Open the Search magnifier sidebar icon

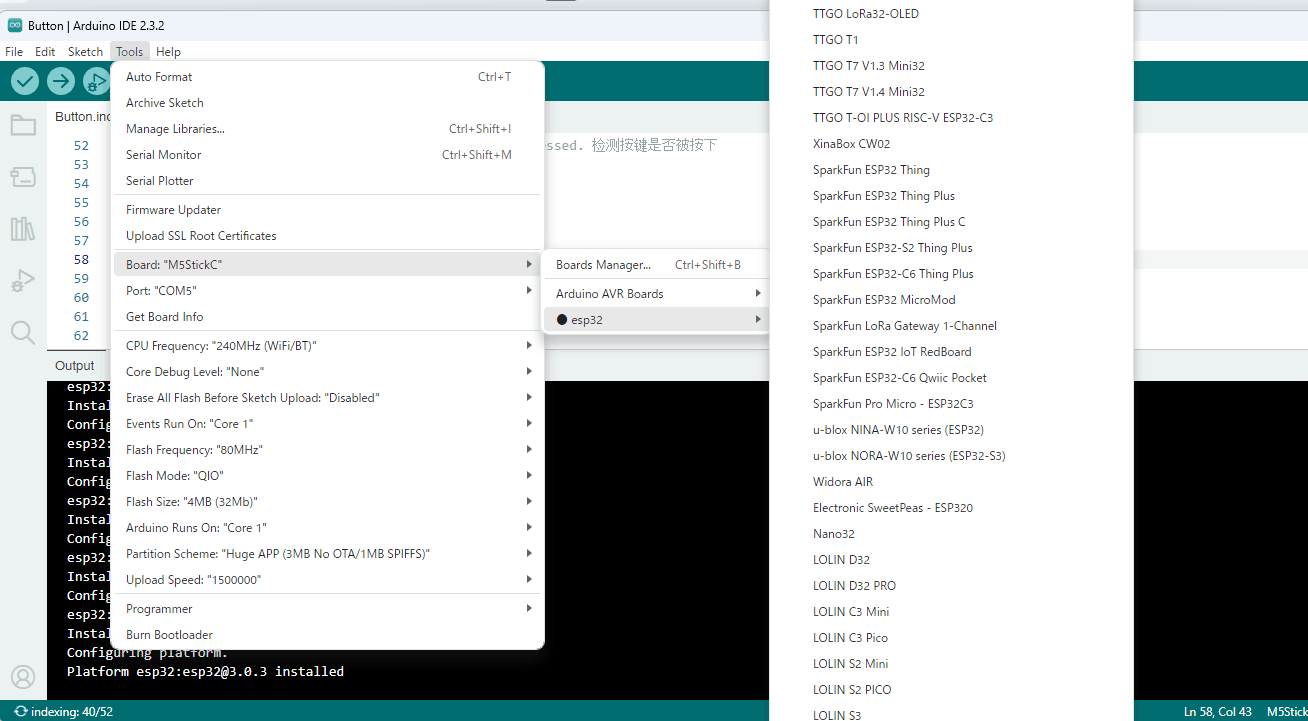pos(23,333)
